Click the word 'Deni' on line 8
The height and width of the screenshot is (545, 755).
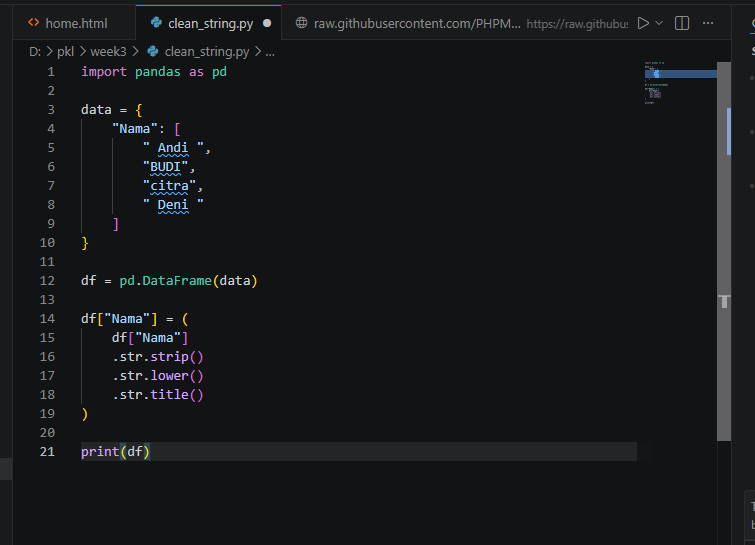click(x=173, y=205)
